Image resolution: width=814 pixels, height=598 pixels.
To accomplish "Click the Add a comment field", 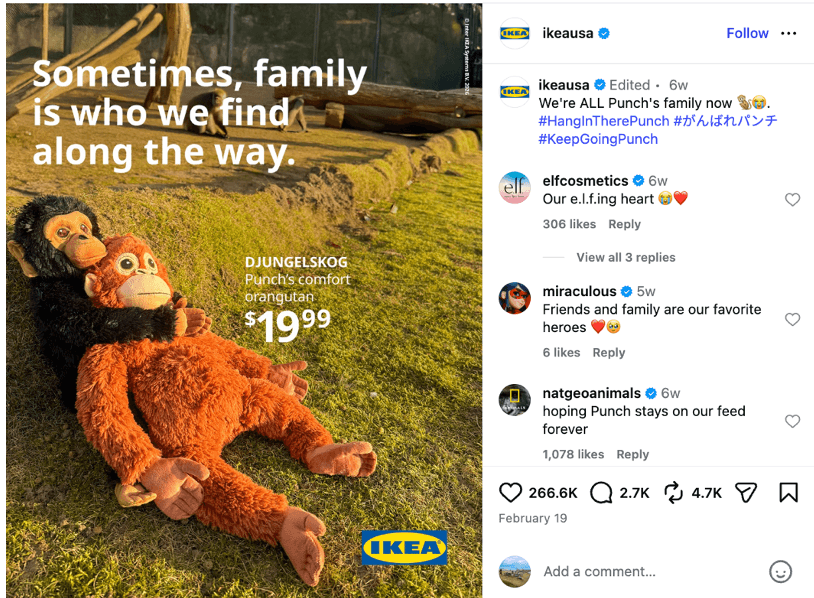I will pos(600,572).
